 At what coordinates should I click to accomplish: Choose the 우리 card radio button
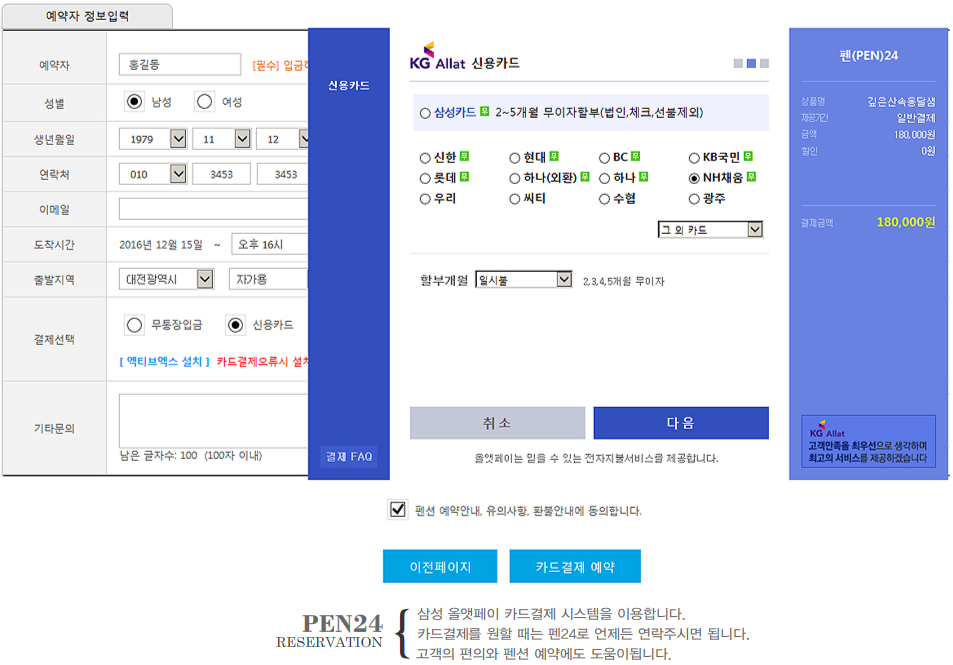[425, 199]
